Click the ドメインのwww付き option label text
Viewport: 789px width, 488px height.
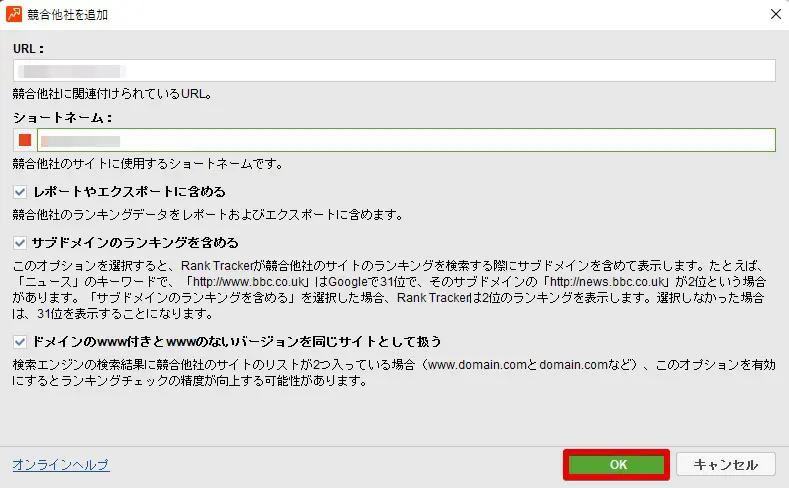[x=237, y=341]
